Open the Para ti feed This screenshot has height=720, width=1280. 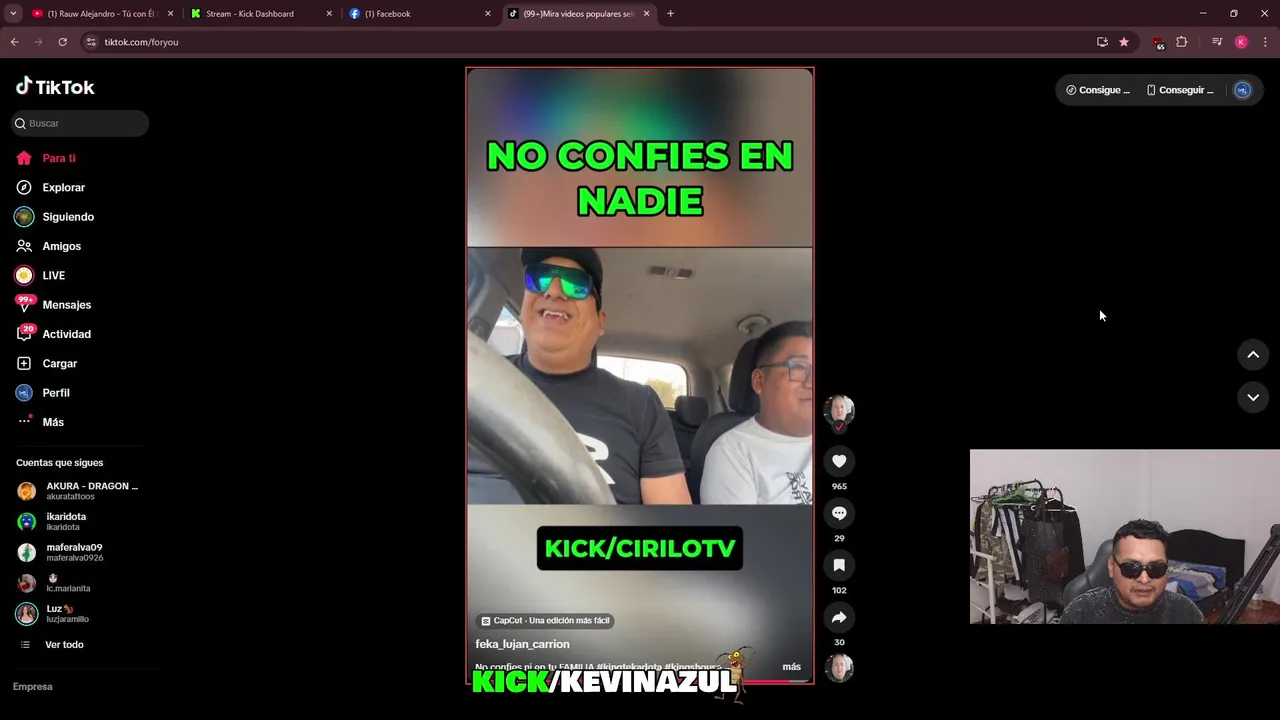click(59, 158)
